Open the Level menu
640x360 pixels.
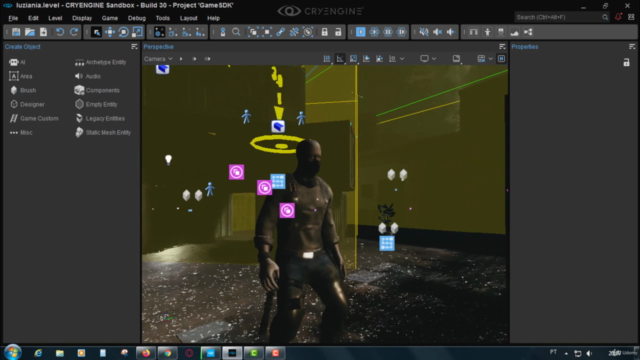pyautogui.click(x=55, y=18)
